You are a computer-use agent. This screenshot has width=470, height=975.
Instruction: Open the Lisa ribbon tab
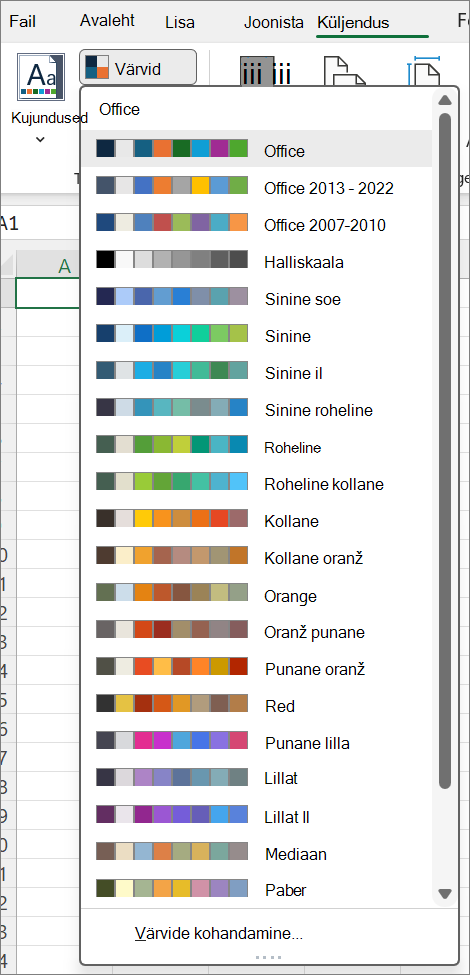pos(180,23)
